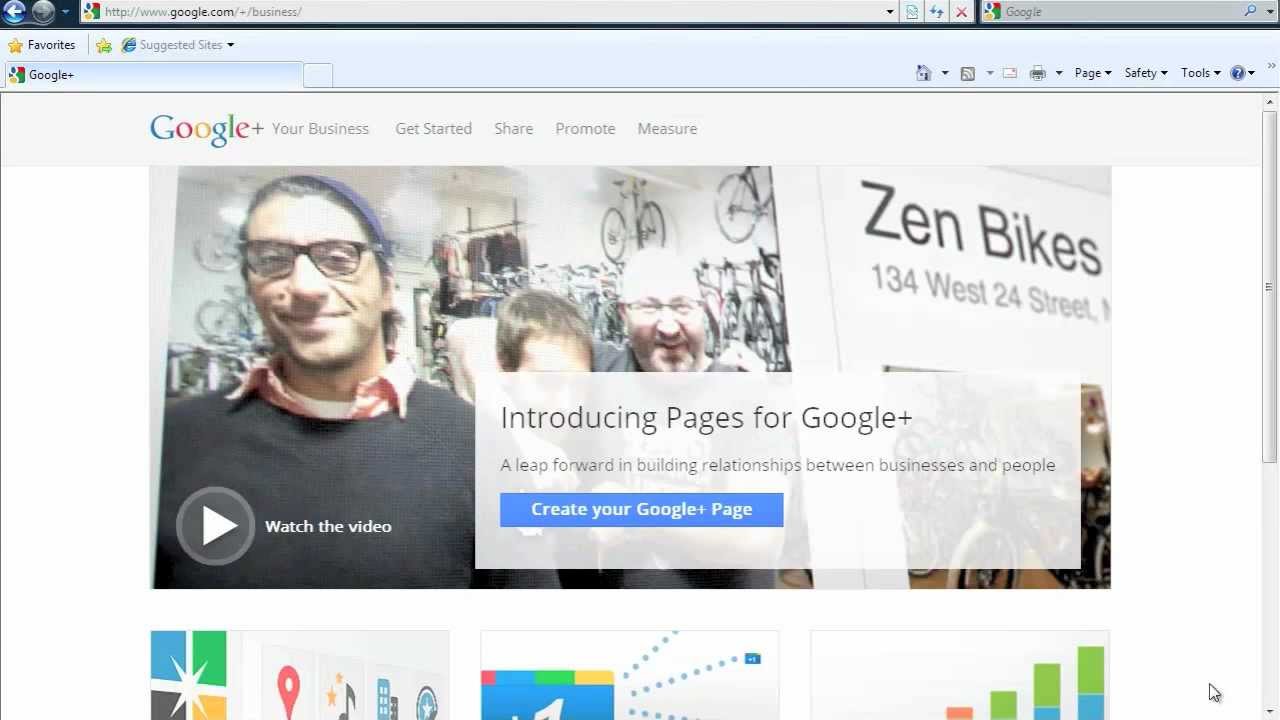The width and height of the screenshot is (1280, 720).
Task: Expand the command bar overflow chevron
Action: point(1271,66)
